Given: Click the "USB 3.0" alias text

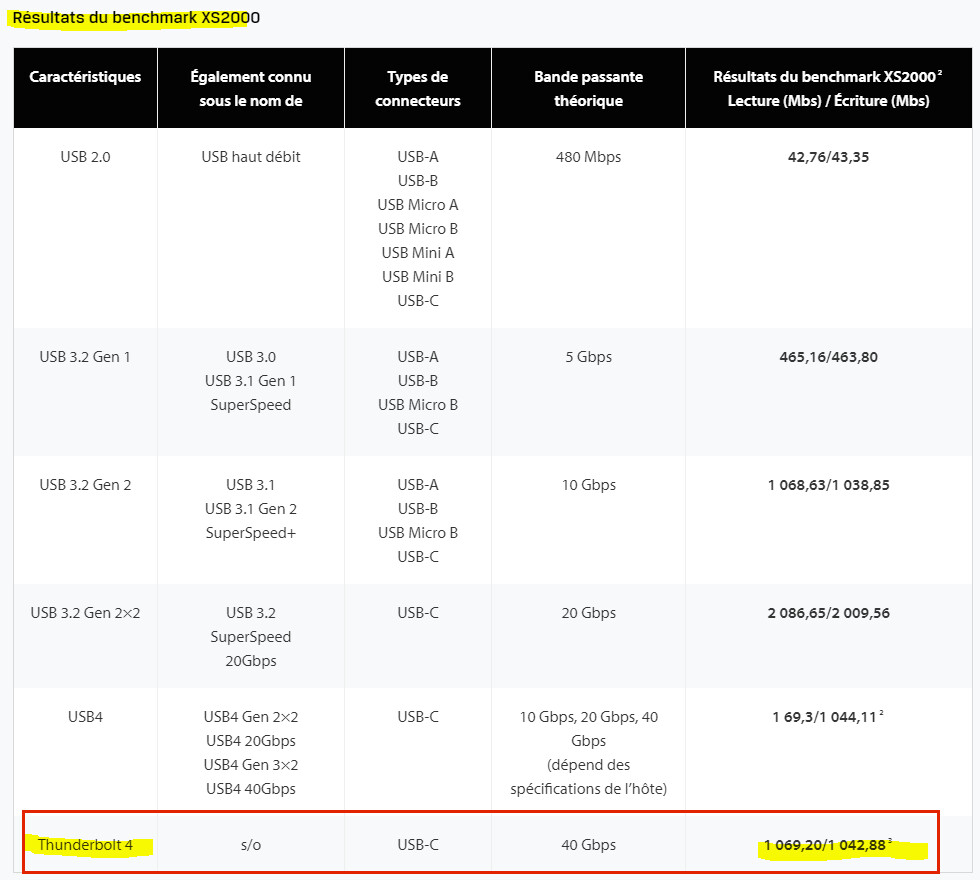Looking at the screenshot, I should point(251,357).
